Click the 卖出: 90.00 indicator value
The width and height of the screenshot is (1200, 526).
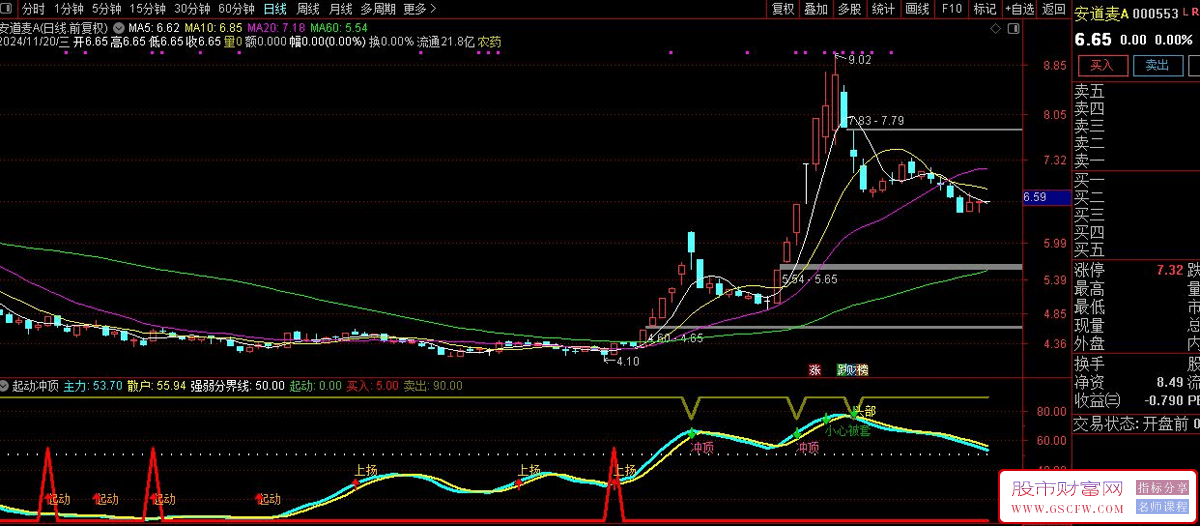coord(433,385)
